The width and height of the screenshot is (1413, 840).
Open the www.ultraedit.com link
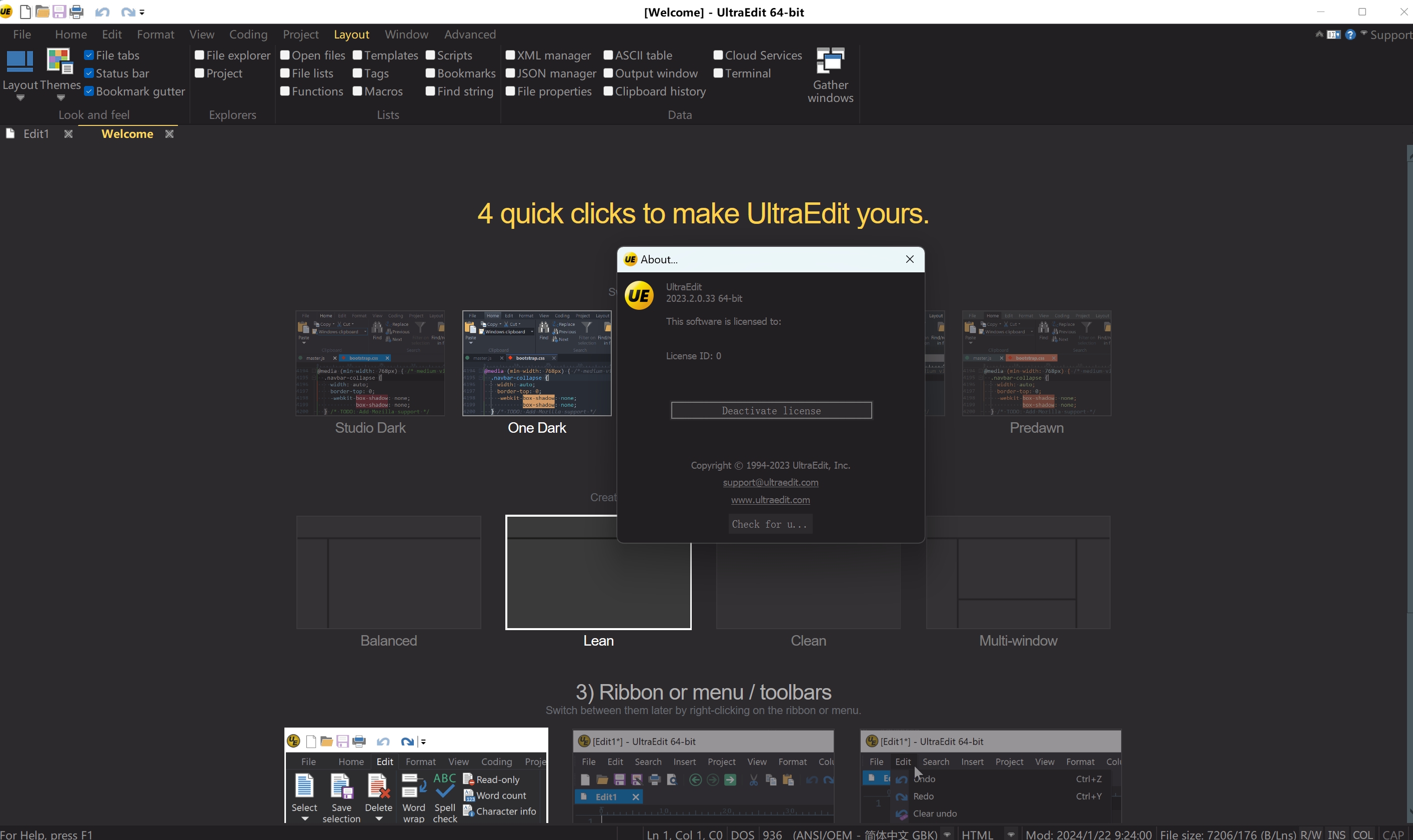[x=770, y=500]
